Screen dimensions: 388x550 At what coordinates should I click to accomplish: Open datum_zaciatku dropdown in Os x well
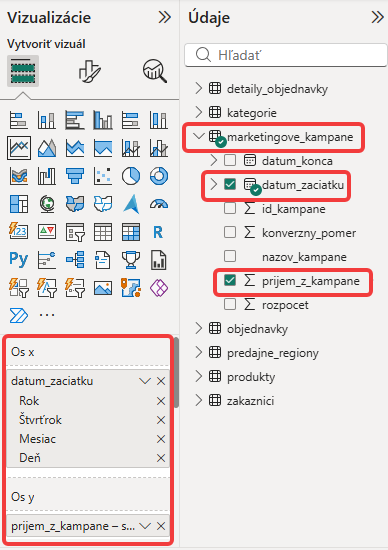point(145,381)
